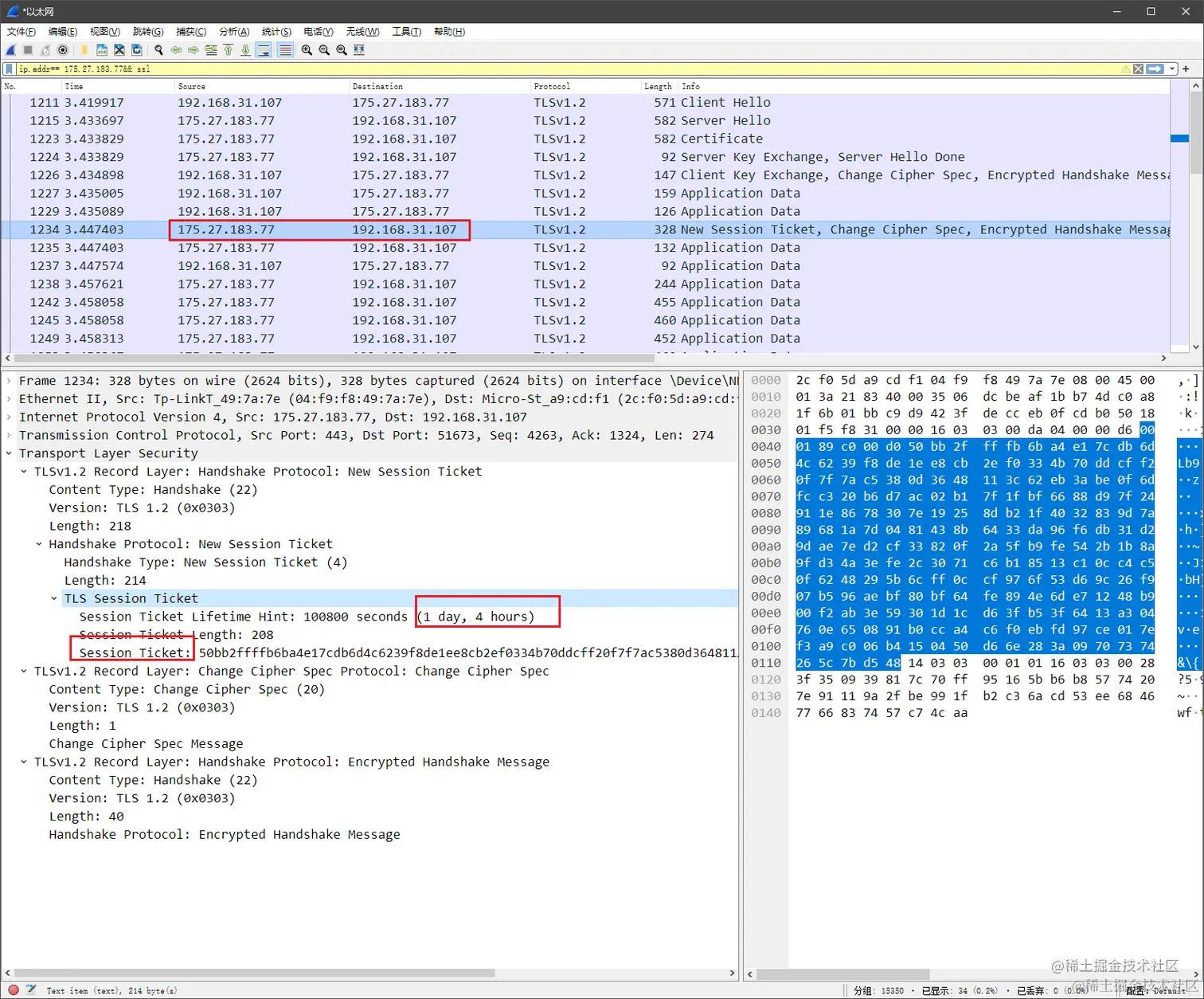
Task: Stop the running capture
Action: (x=28, y=50)
